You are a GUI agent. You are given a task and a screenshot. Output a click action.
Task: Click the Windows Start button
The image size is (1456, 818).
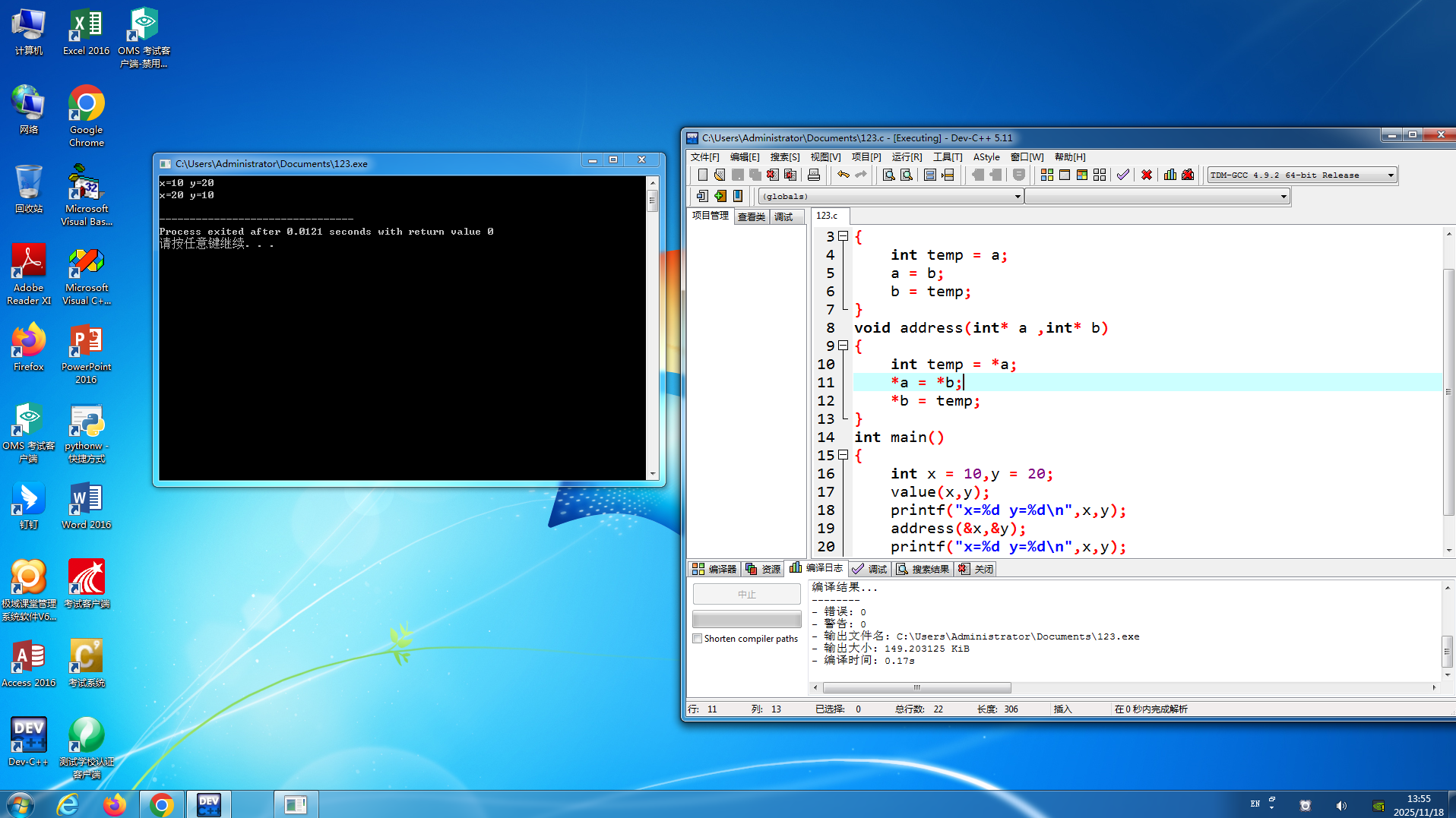[x=21, y=804]
